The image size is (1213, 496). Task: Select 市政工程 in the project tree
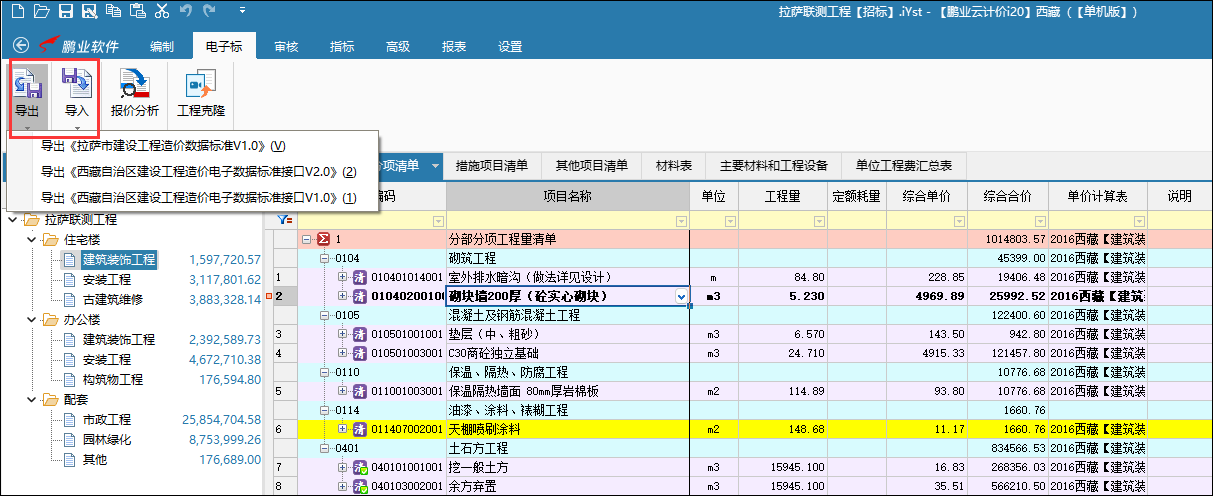(x=106, y=420)
